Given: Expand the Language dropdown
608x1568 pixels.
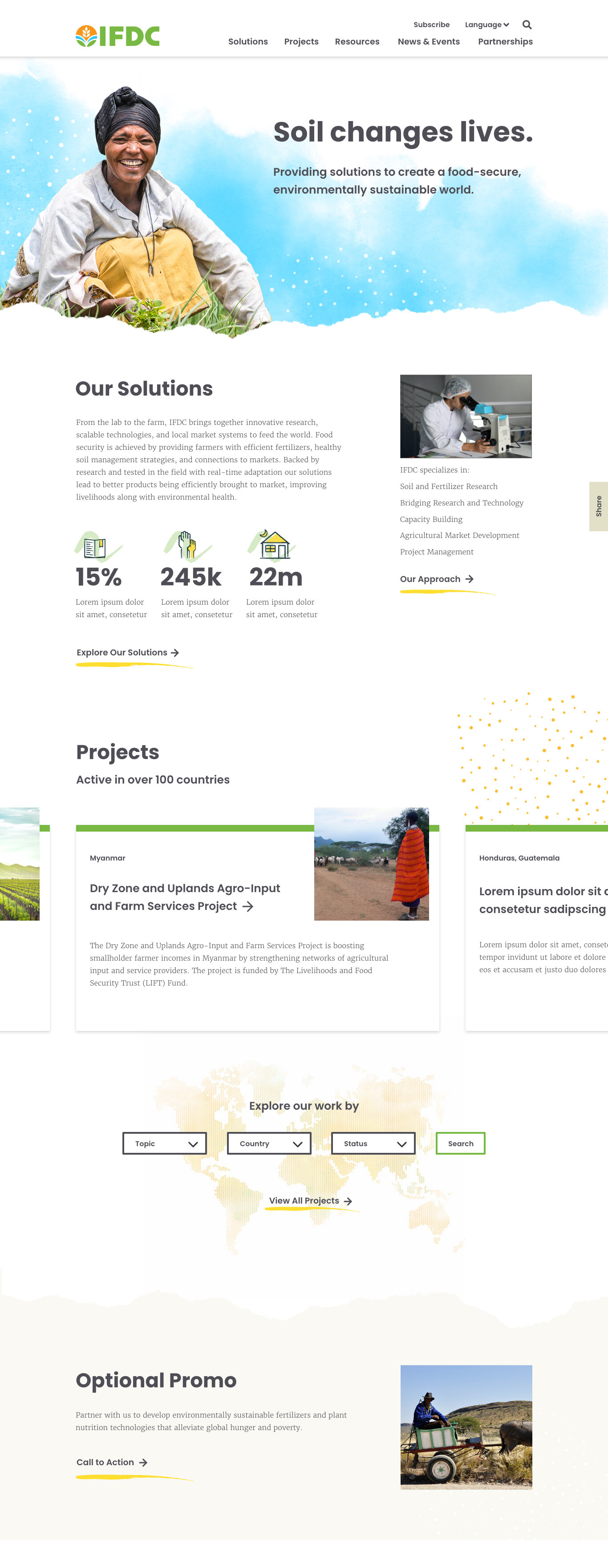Looking at the screenshot, I should click(x=487, y=25).
